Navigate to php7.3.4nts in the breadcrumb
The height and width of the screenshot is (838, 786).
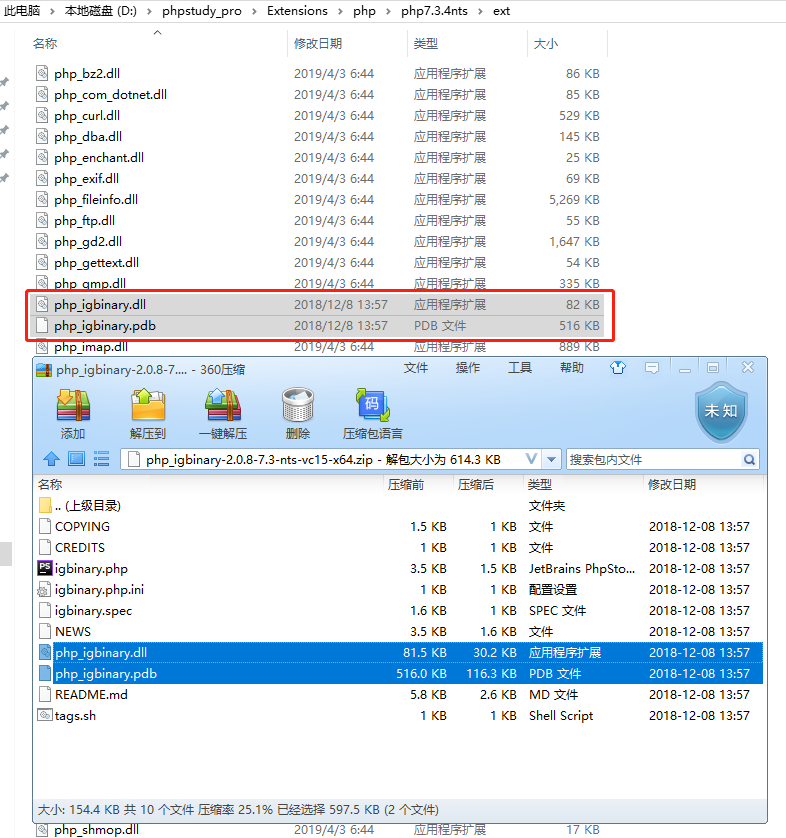434,11
